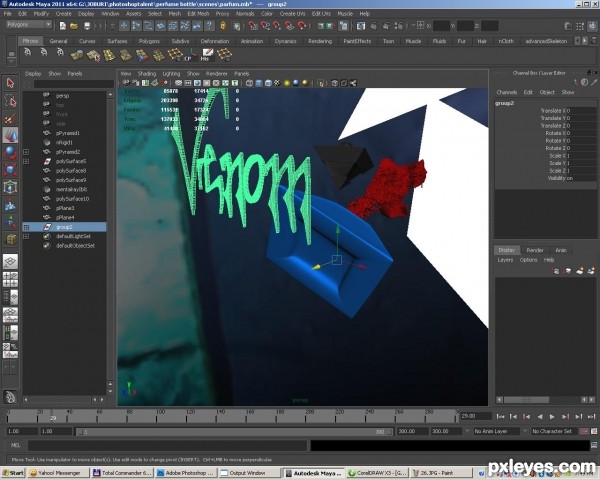
Task: Click the CP center pivot shelf icon
Action: point(190,55)
